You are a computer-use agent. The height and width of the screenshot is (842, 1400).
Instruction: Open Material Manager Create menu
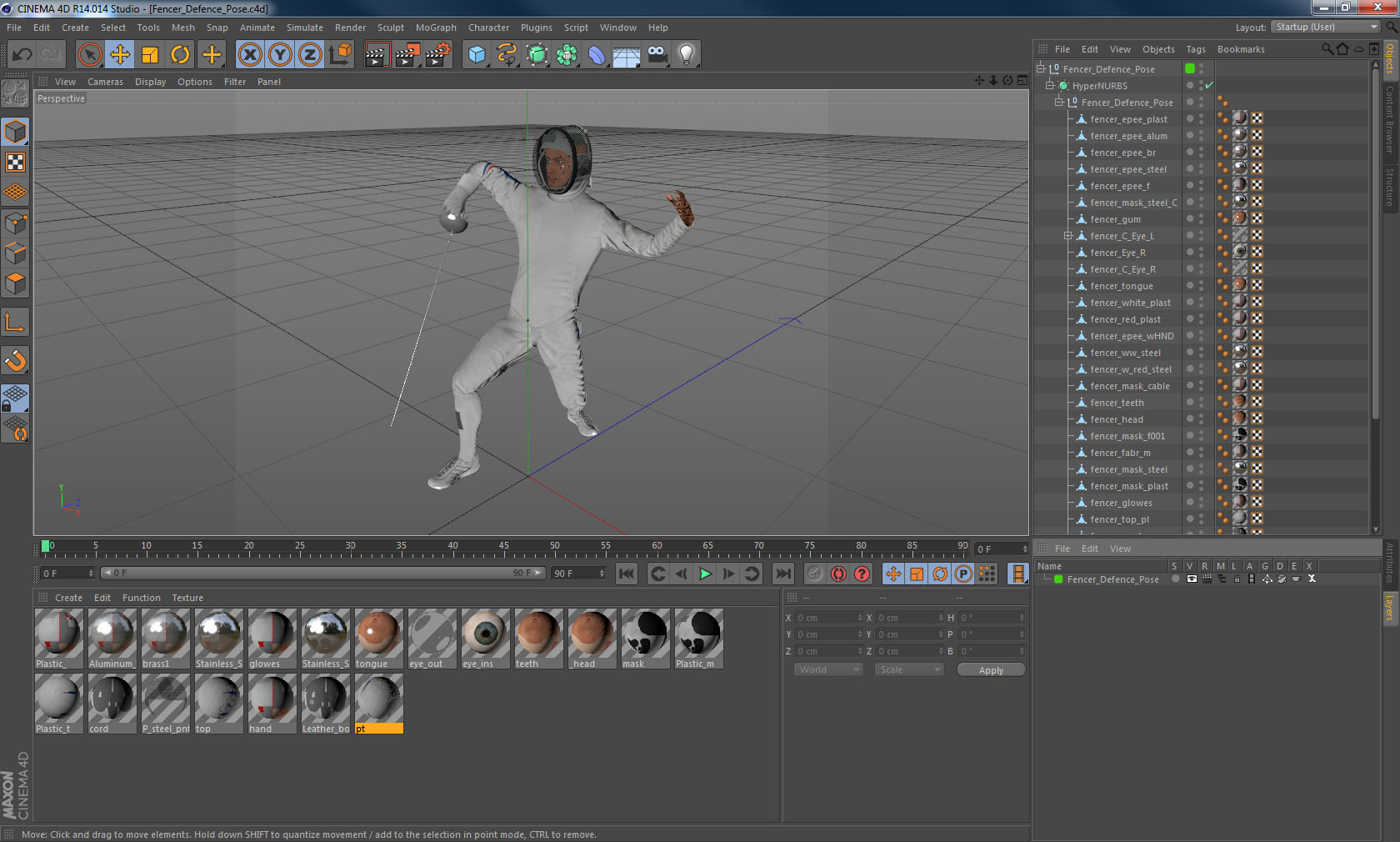click(x=68, y=598)
